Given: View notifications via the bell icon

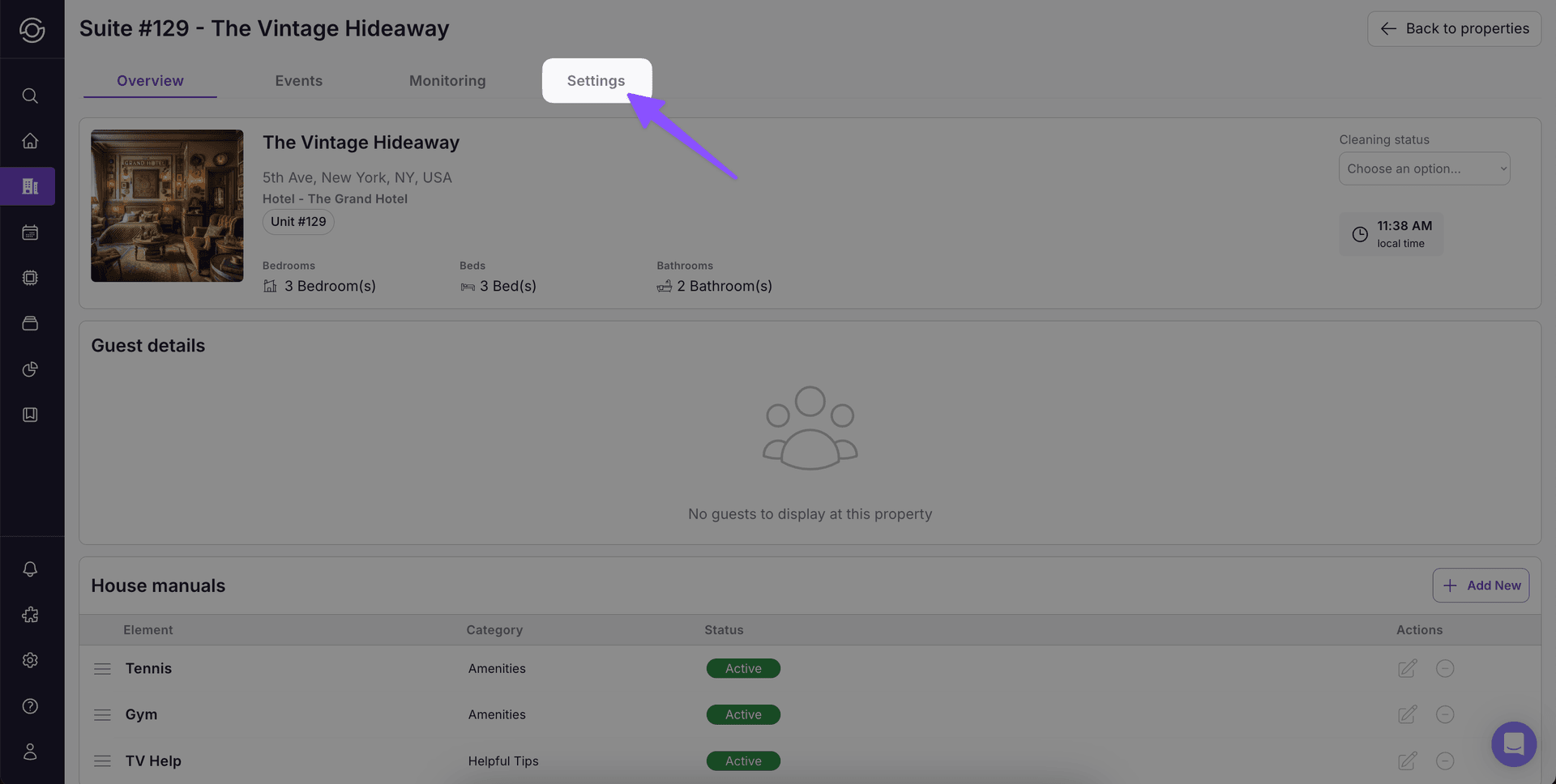Looking at the screenshot, I should [30, 569].
